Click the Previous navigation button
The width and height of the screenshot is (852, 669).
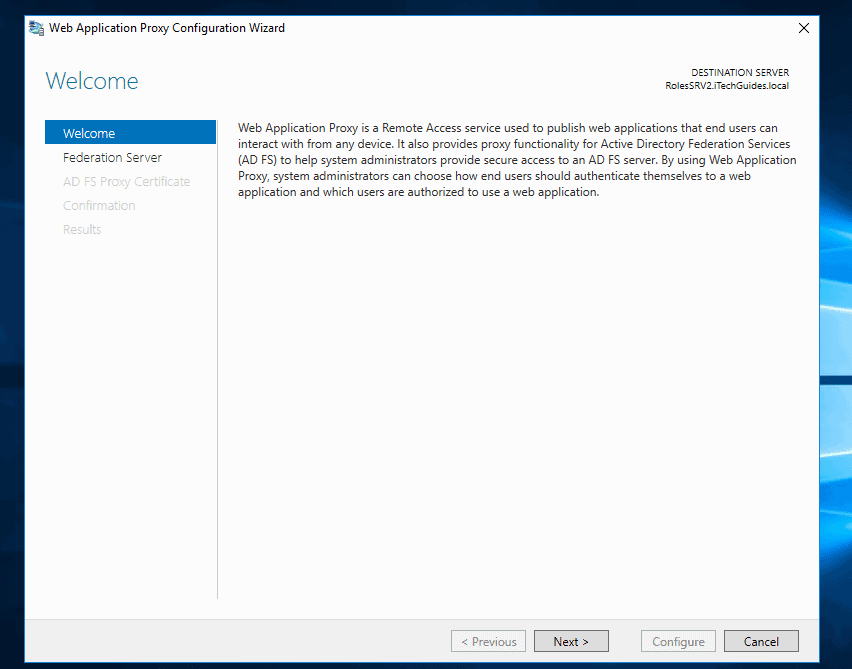coord(488,641)
